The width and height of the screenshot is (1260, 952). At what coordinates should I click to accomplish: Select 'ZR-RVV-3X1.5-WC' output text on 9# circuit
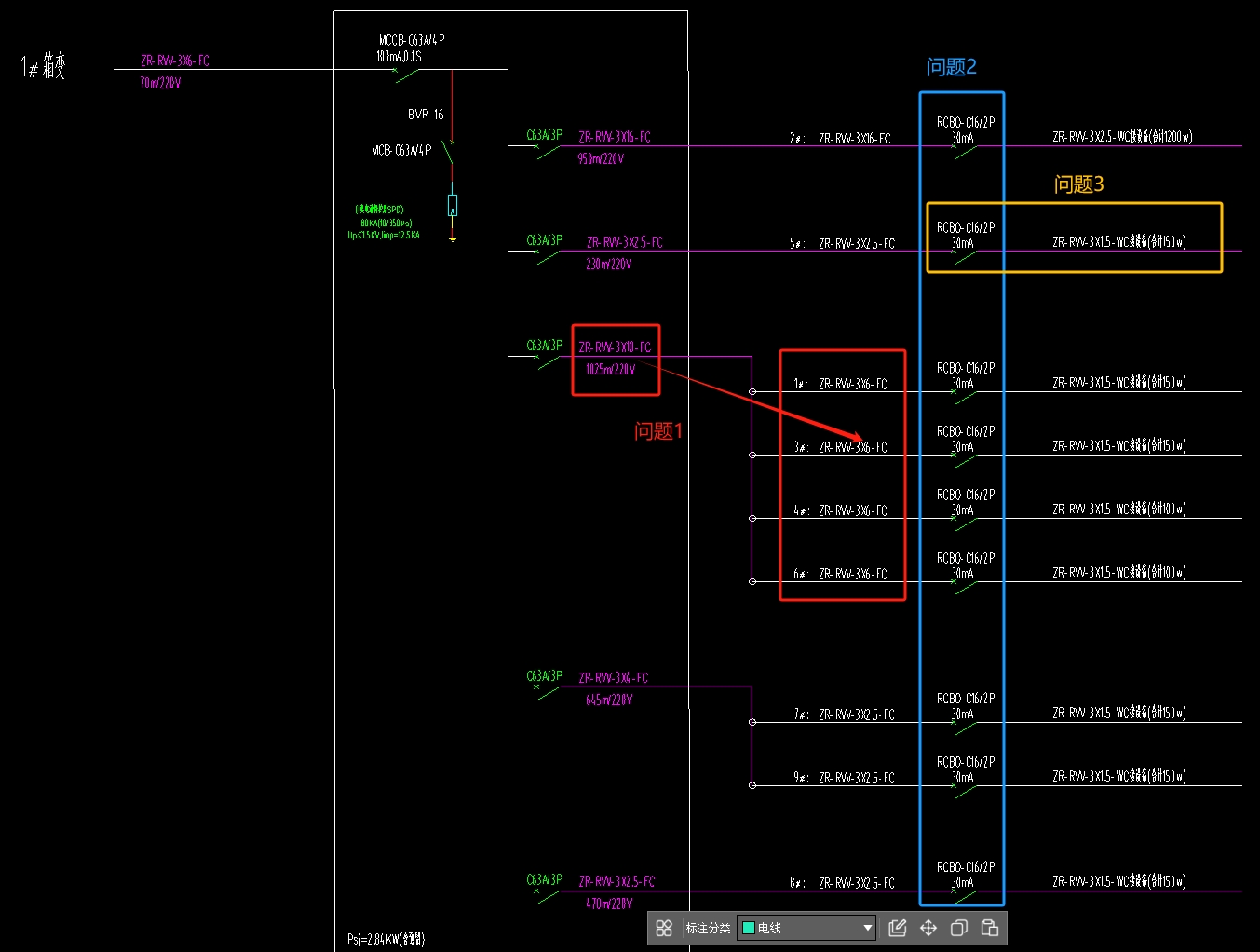click(1119, 776)
